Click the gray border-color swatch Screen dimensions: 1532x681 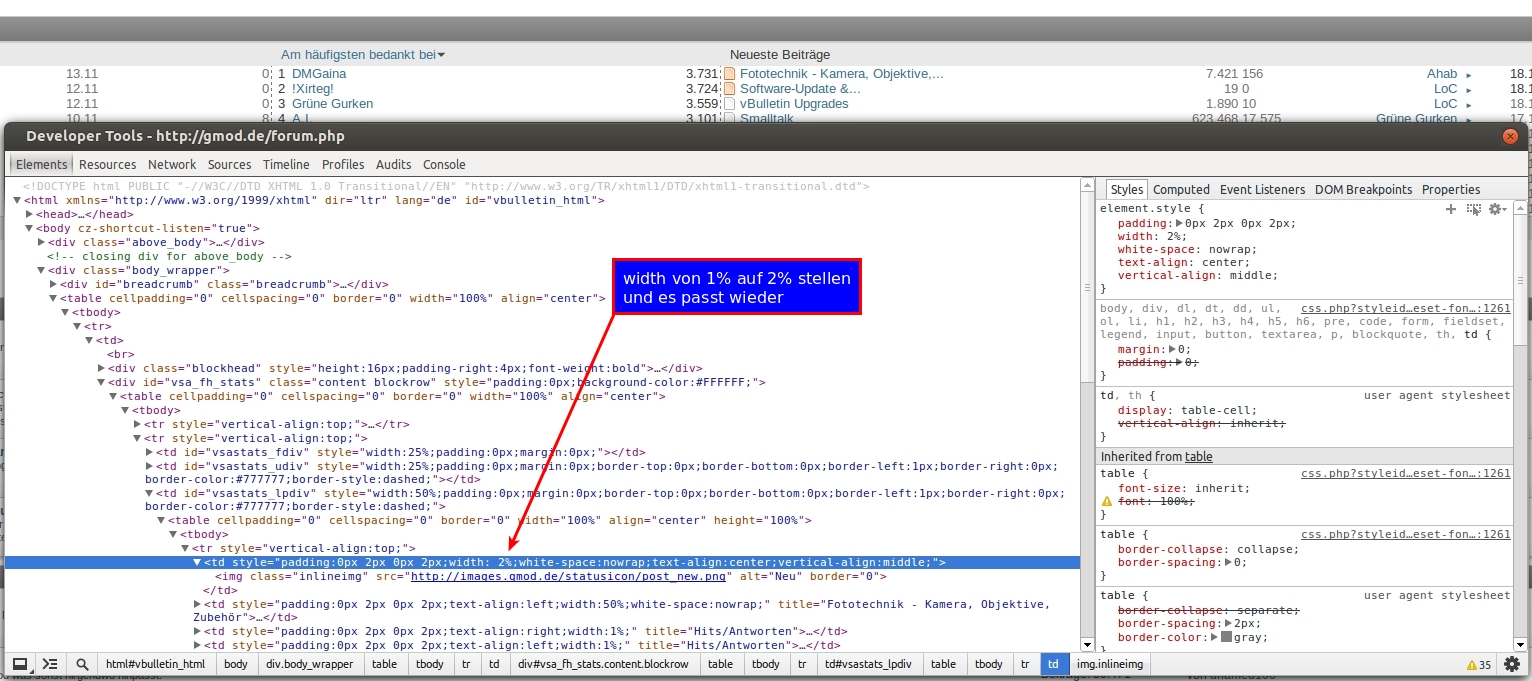(x=1227, y=637)
